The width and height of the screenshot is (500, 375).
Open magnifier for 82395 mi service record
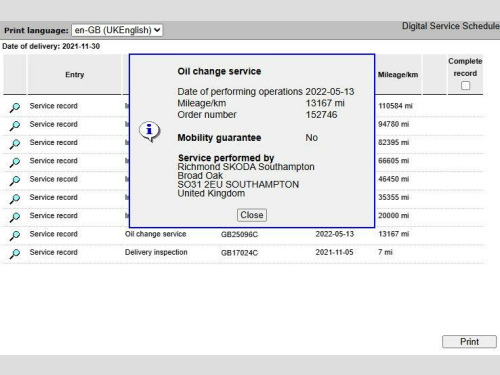pos(15,144)
